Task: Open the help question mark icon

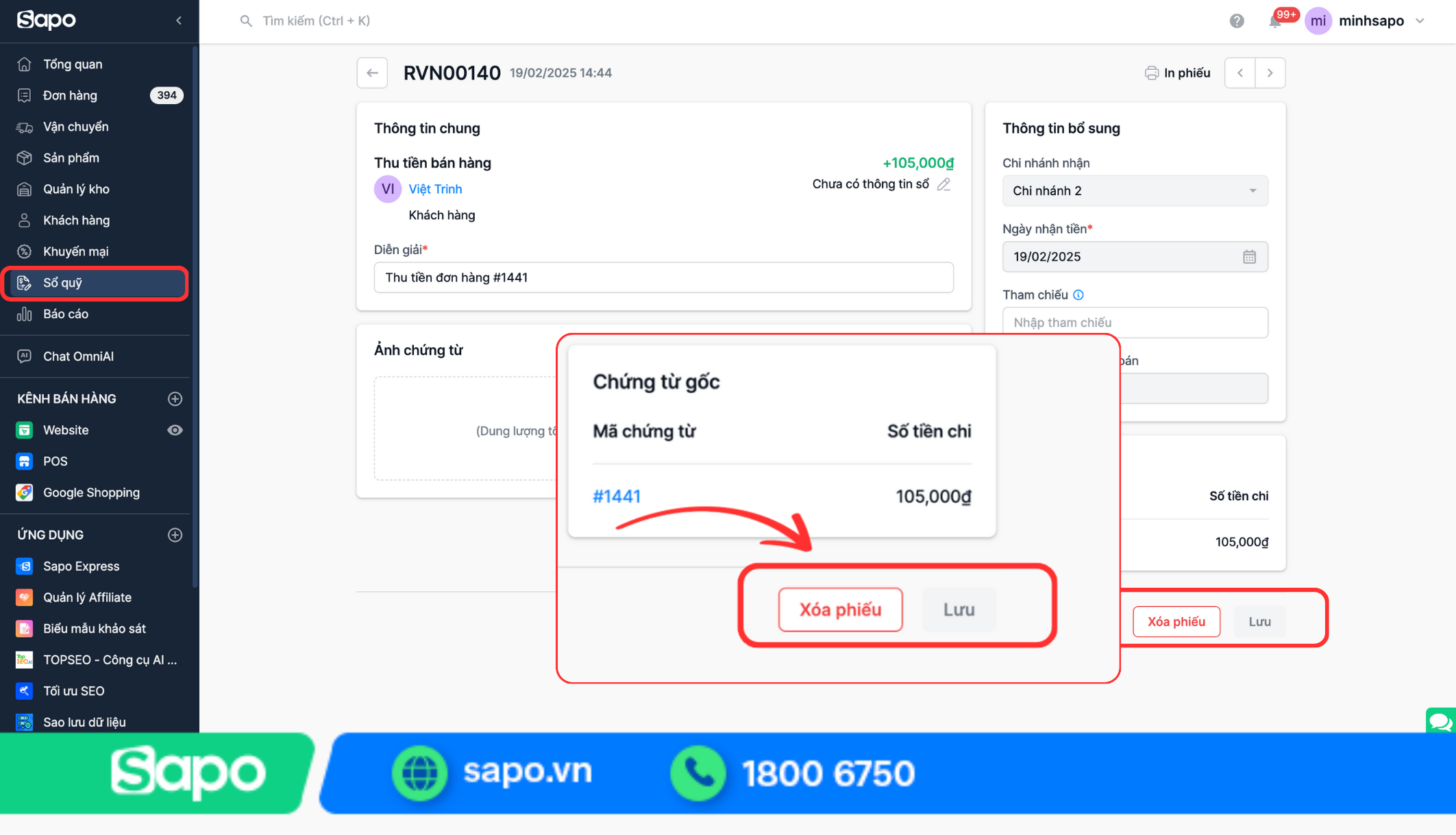Action: click(1237, 21)
